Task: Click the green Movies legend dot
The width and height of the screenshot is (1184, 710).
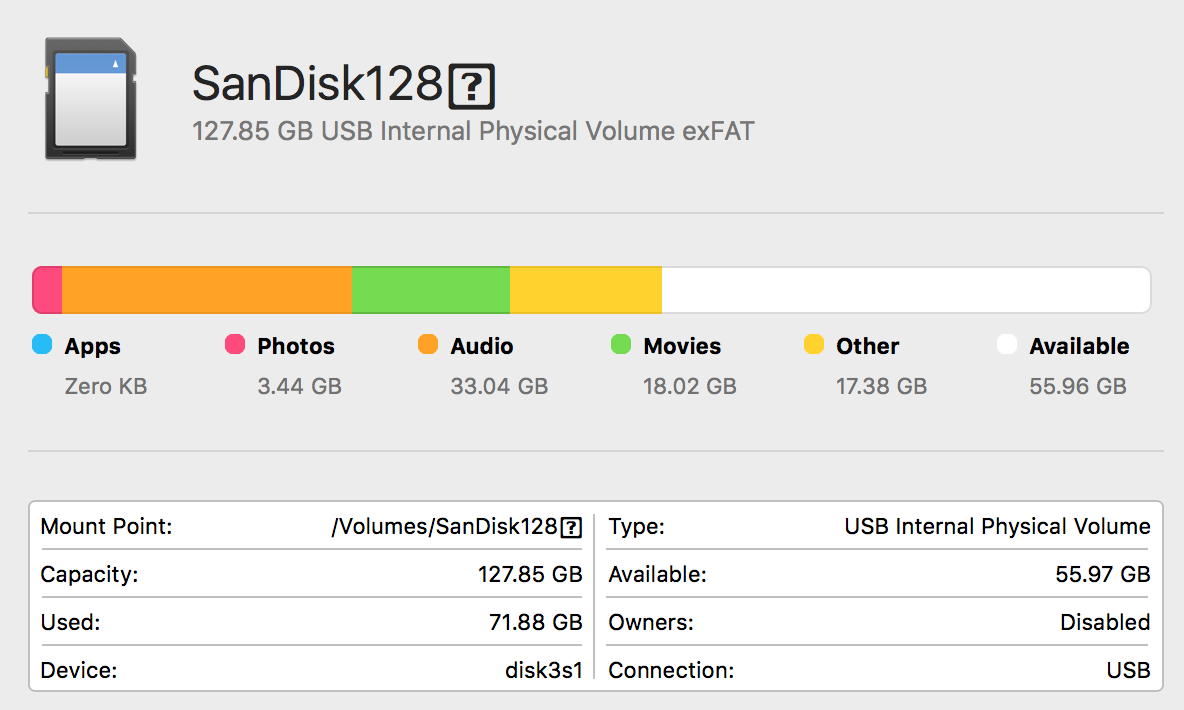Action: coord(621,344)
